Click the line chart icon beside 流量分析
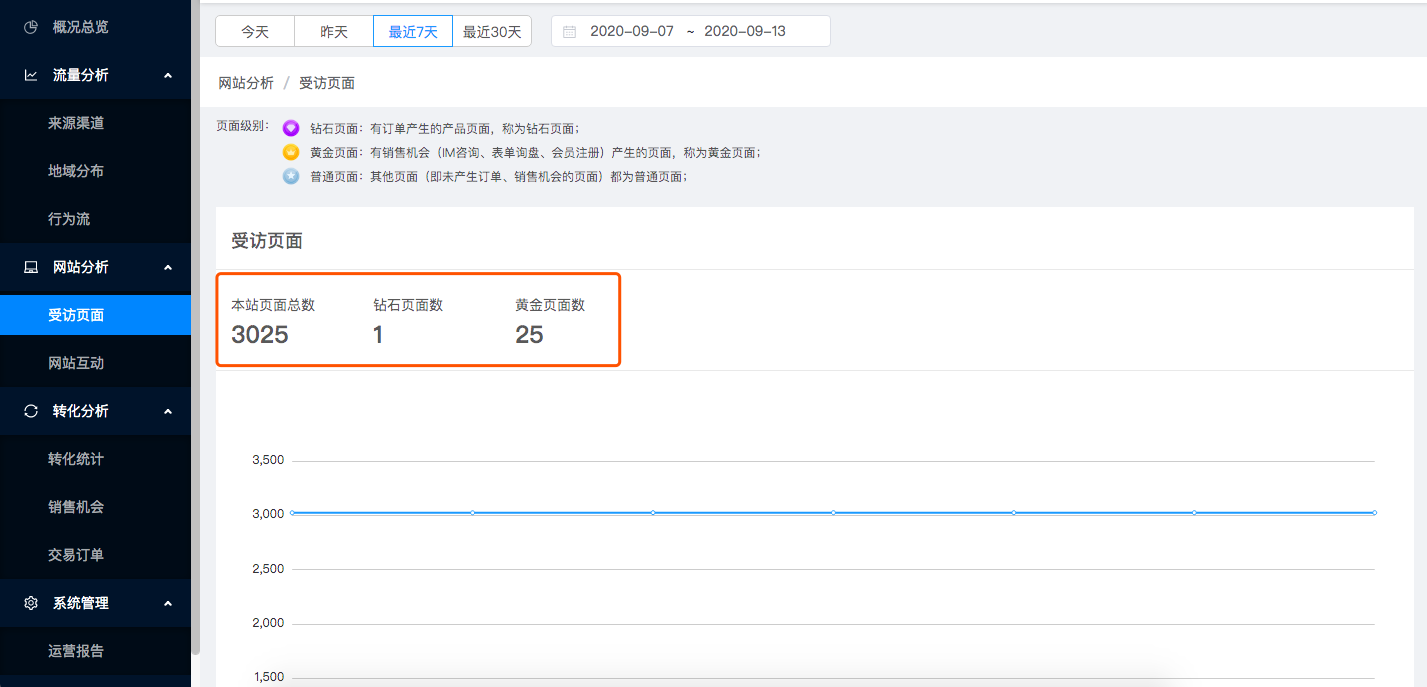The width and height of the screenshot is (1427, 687). [31, 75]
